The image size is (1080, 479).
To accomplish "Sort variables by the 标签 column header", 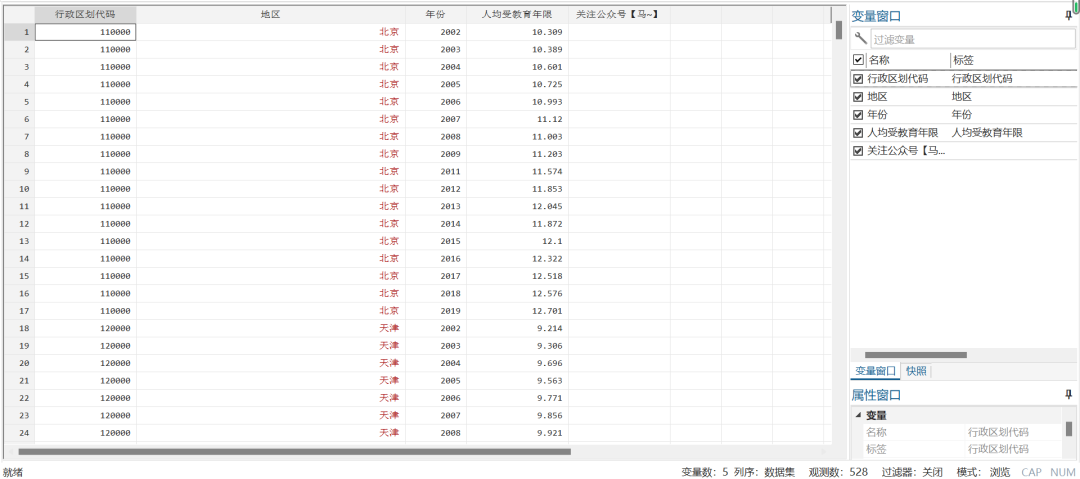I will (964, 60).
